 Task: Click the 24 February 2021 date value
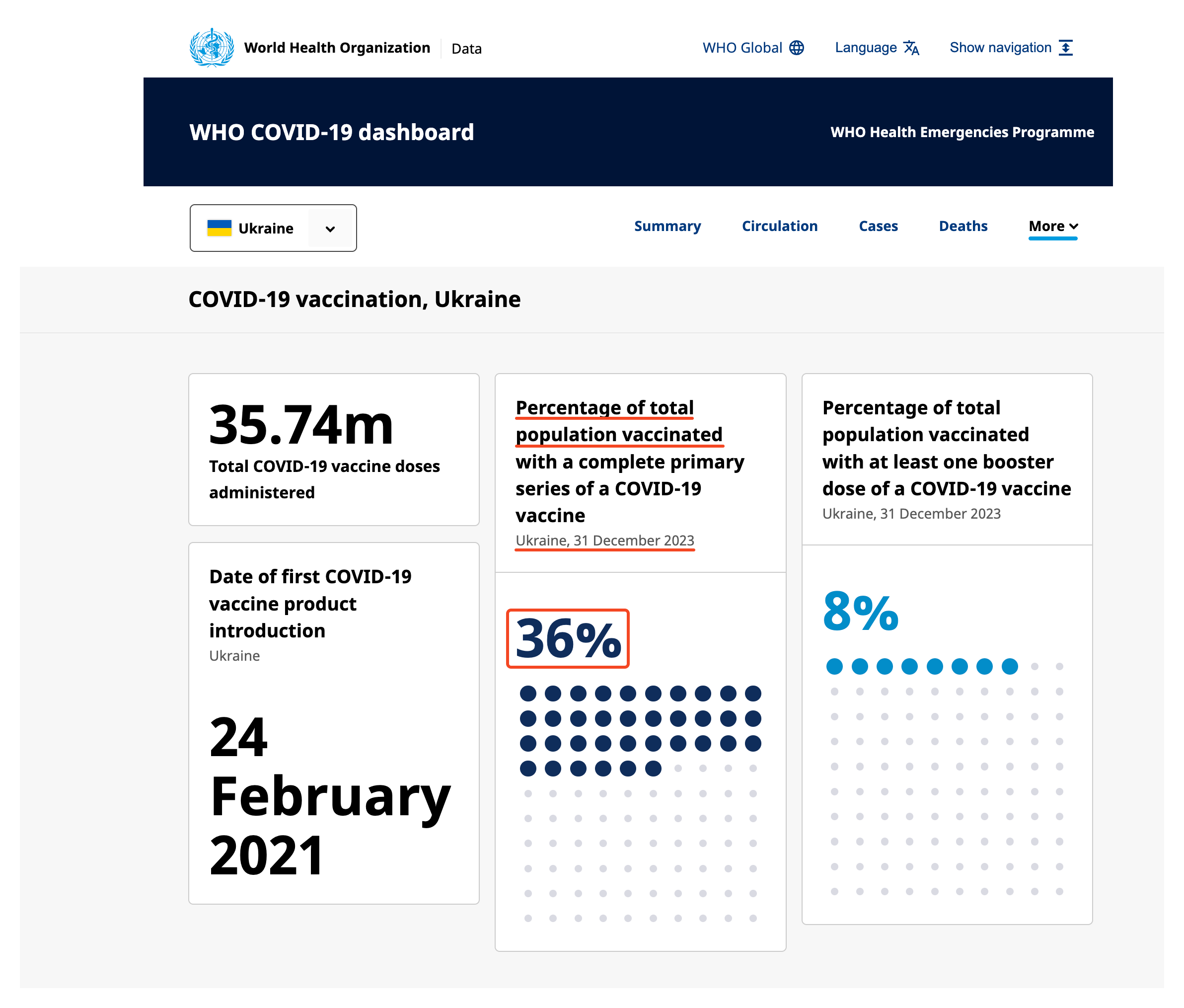pos(330,795)
